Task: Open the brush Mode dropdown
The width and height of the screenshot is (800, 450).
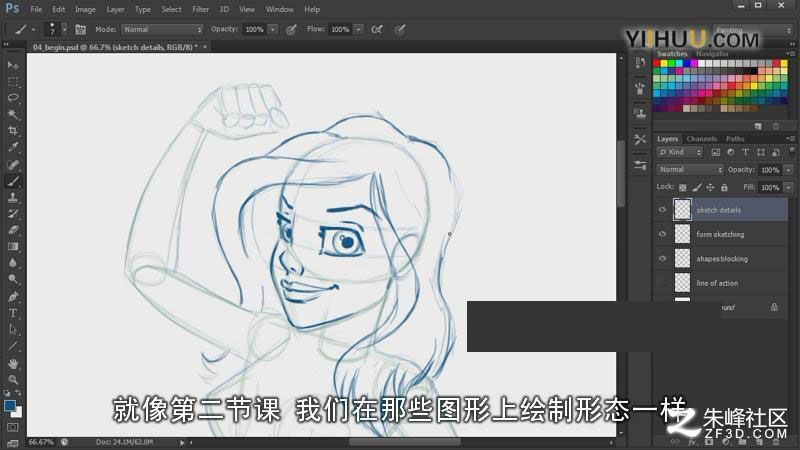Action: click(x=162, y=30)
